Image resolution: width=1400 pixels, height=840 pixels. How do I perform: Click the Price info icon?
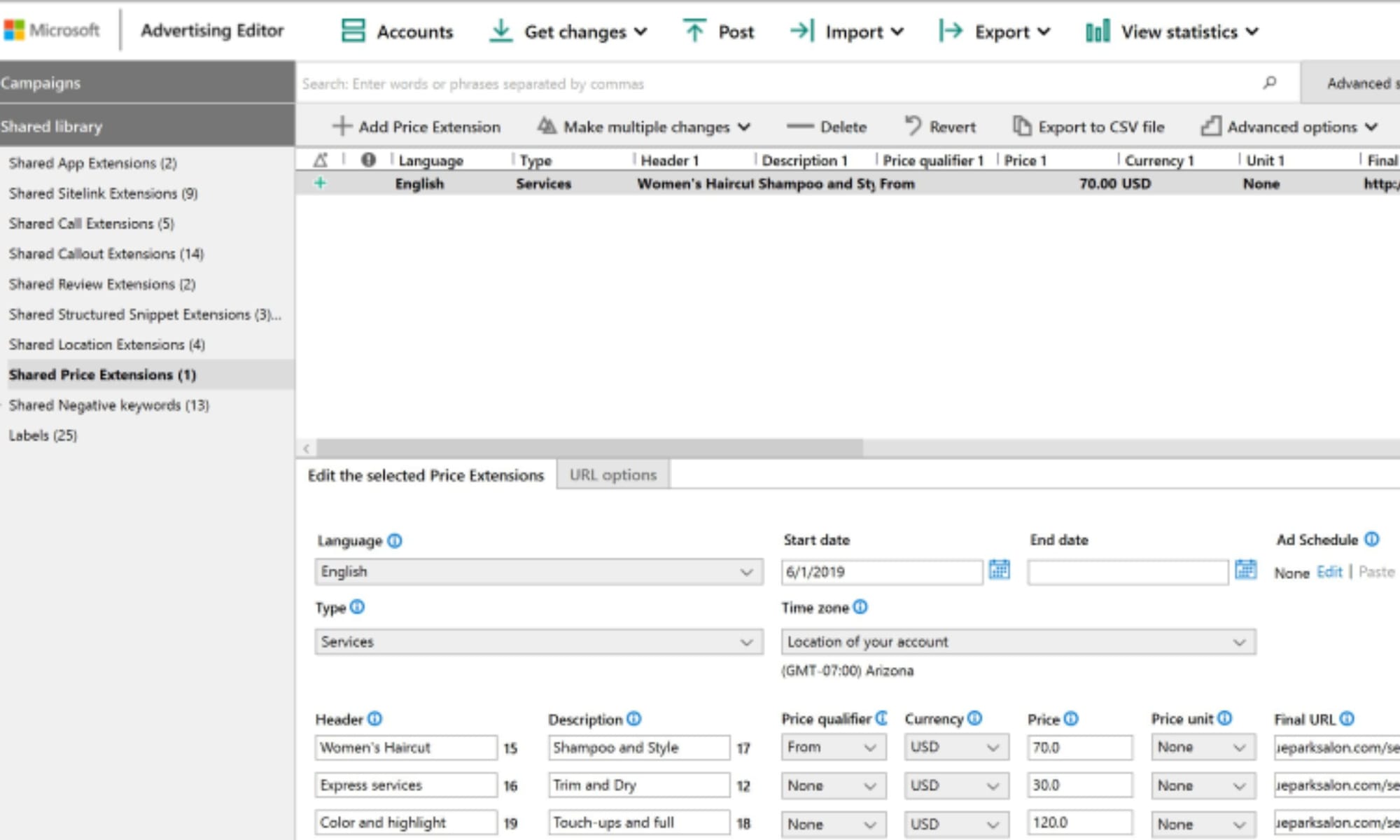1071,719
